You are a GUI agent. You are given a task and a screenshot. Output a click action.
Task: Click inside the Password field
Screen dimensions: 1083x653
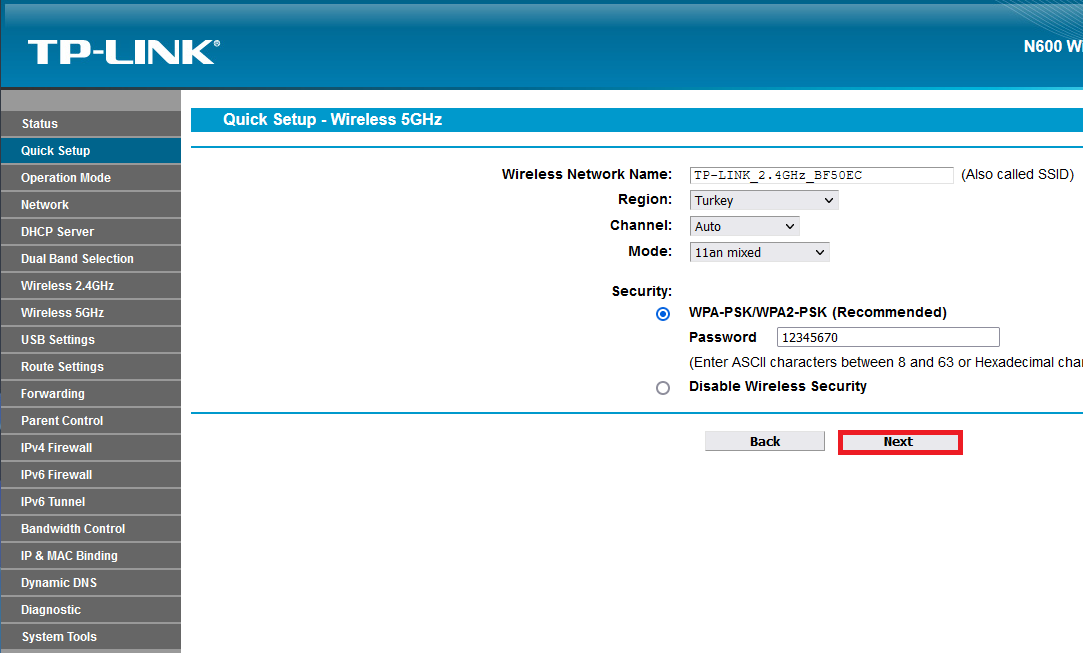click(886, 336)
